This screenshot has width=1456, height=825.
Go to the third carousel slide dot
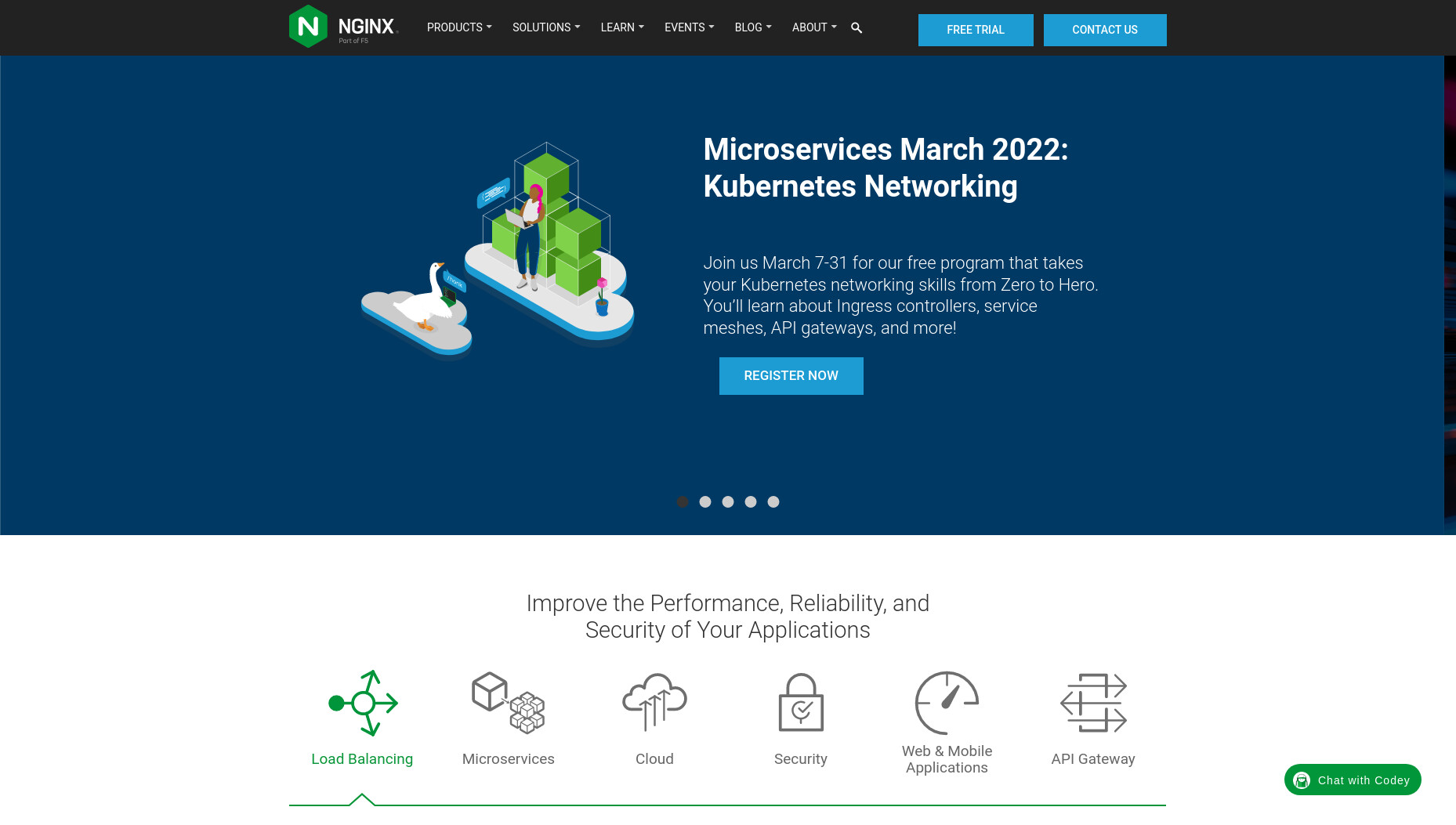coord(728,501)
